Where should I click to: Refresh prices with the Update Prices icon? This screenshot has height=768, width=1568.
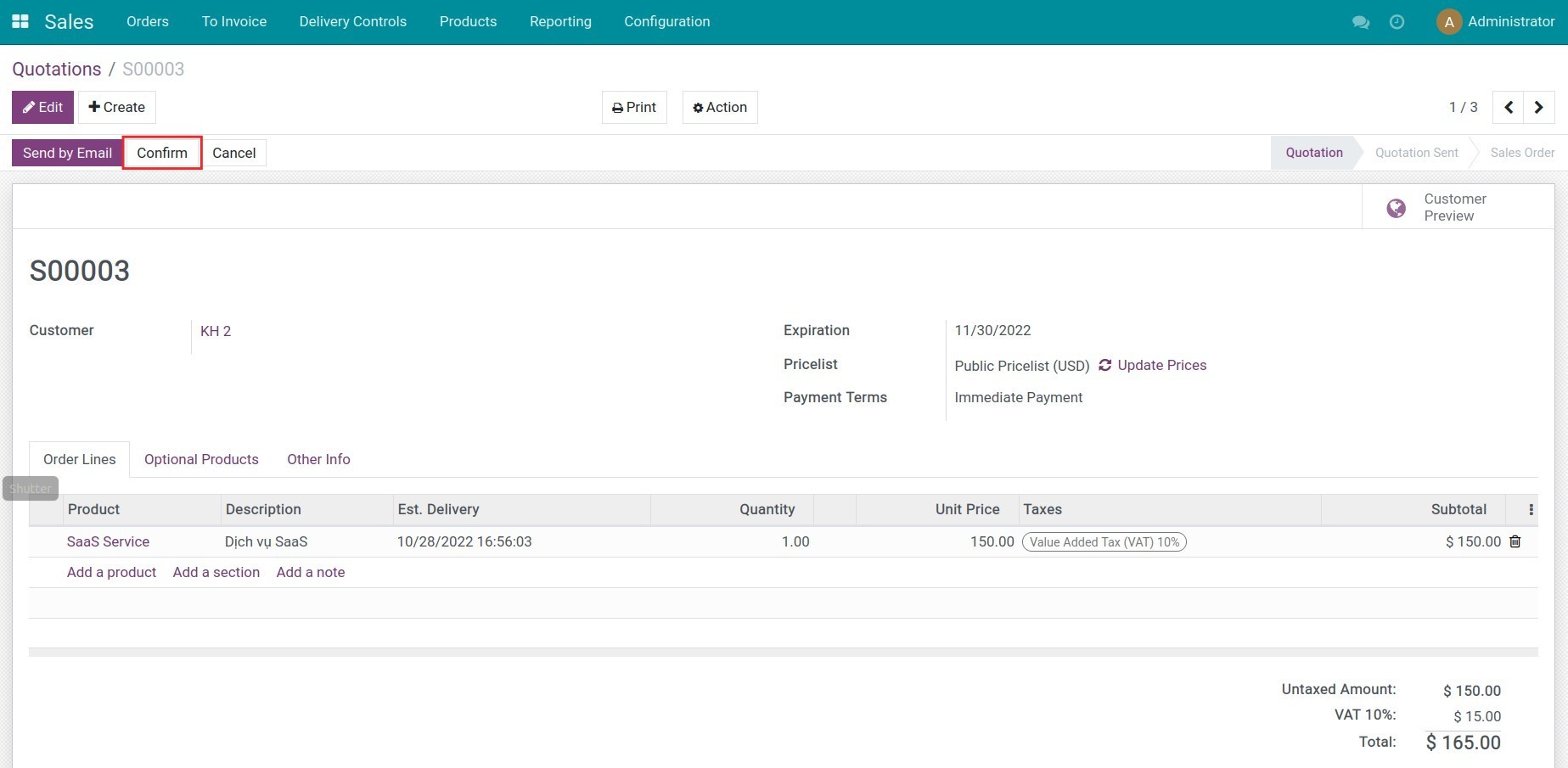point(1104,365)
